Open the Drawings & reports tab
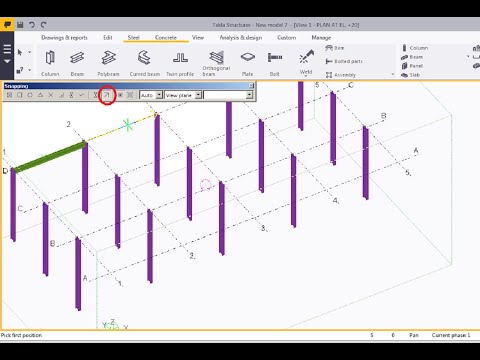The height and width of the screenshot is (360, 480). click(x=64, y=38)
